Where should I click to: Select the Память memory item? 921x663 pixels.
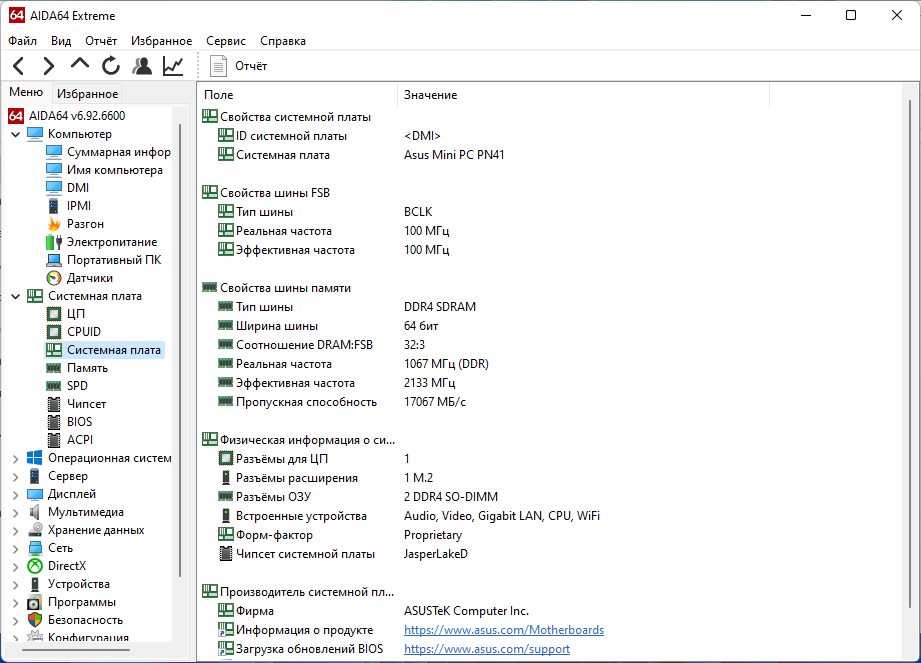(x=87, y=368)
